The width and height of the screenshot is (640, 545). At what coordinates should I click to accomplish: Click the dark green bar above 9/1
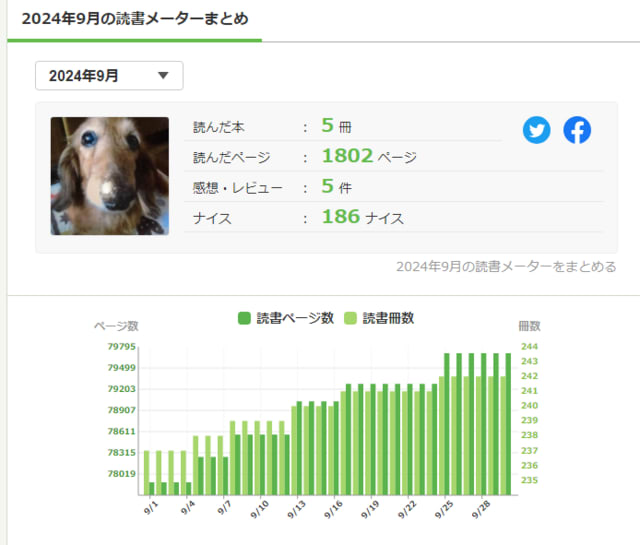[152, 489]
